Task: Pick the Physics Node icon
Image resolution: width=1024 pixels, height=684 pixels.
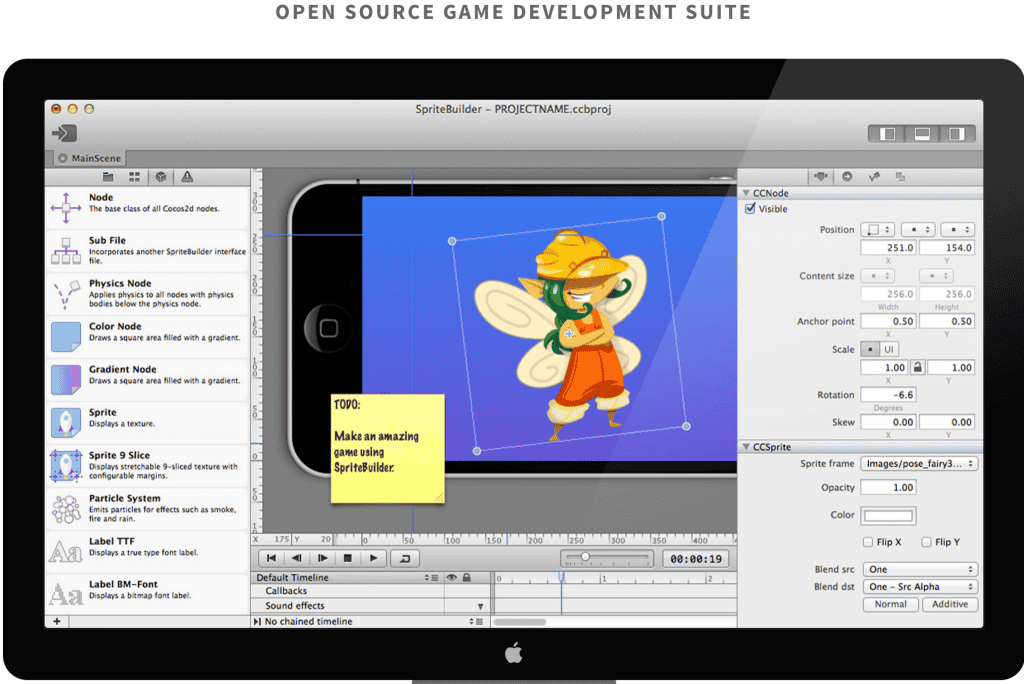Action: tap(66, 294)
